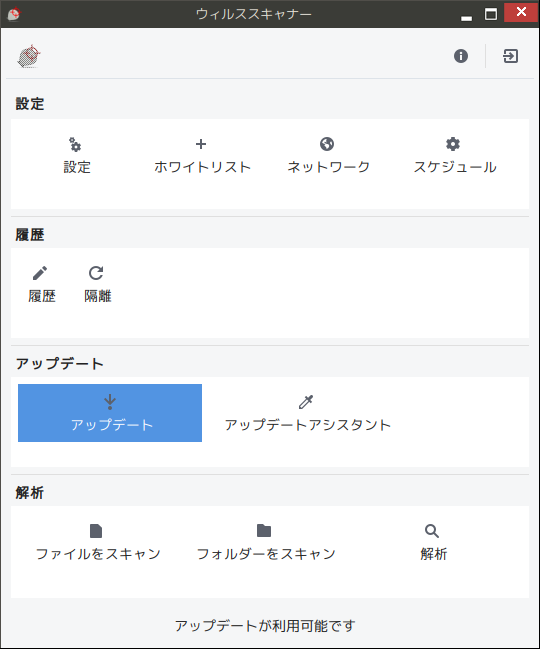The height and width of the screenshot is (649, 540).
Task: Open the スケジュール gear icon
Action: [453, 144]
